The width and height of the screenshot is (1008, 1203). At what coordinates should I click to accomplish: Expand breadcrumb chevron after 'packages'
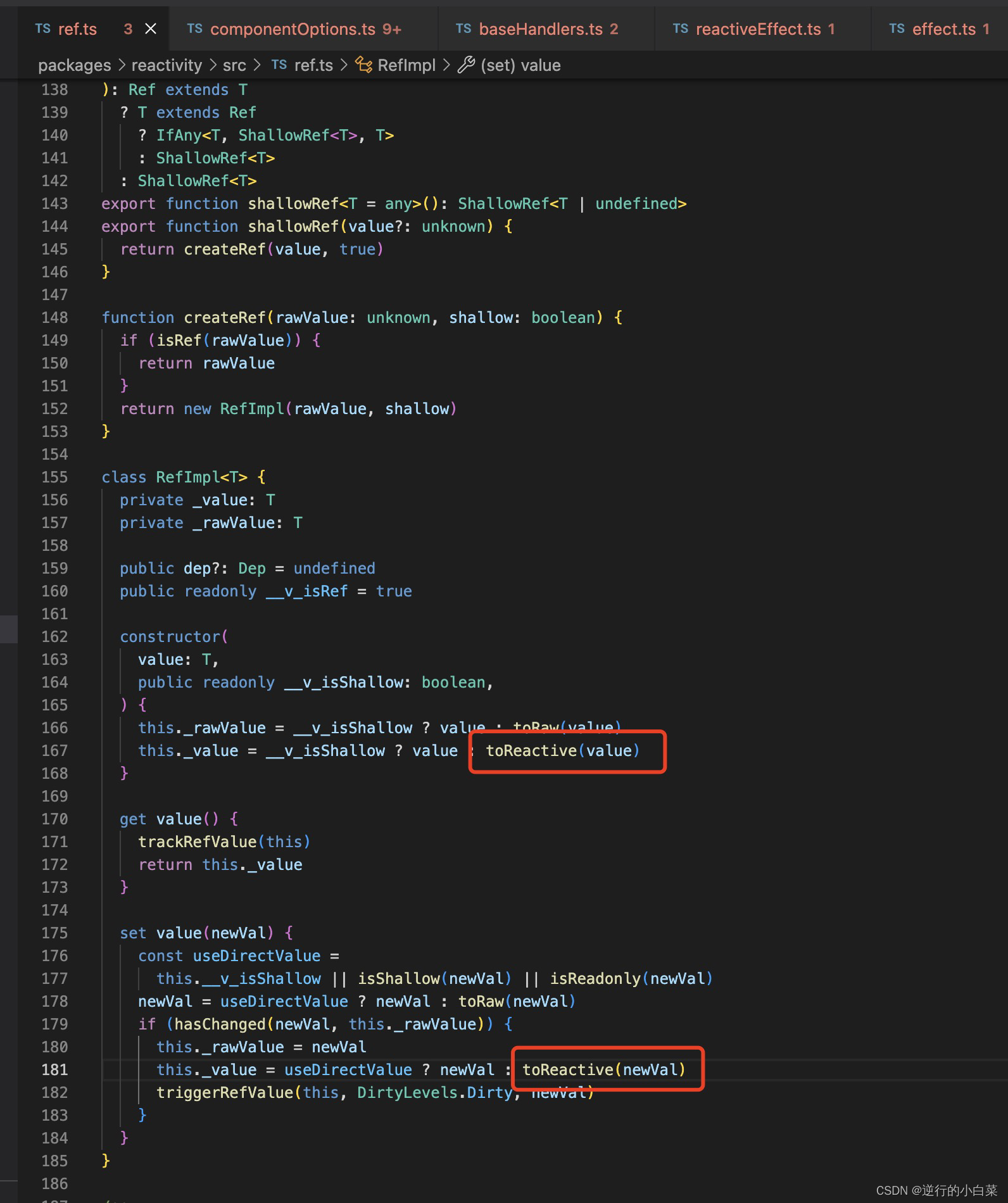[x=121, y=65]
